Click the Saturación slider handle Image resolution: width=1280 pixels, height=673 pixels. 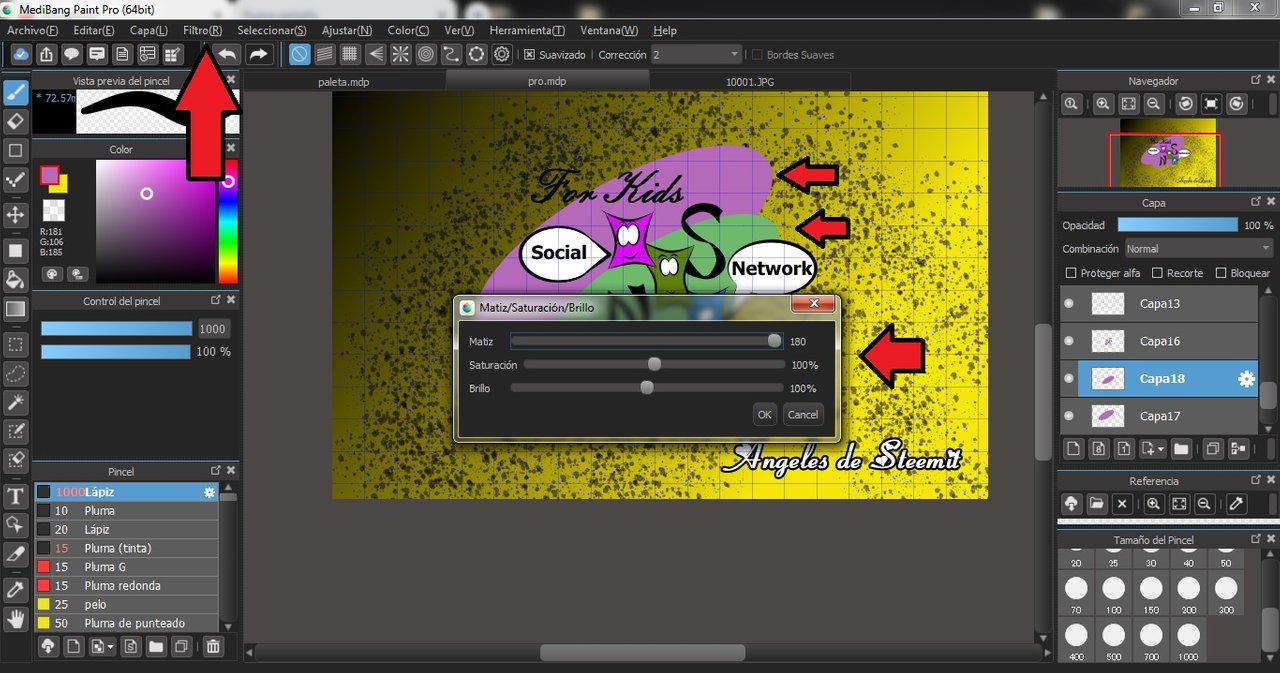pos(654,365)
